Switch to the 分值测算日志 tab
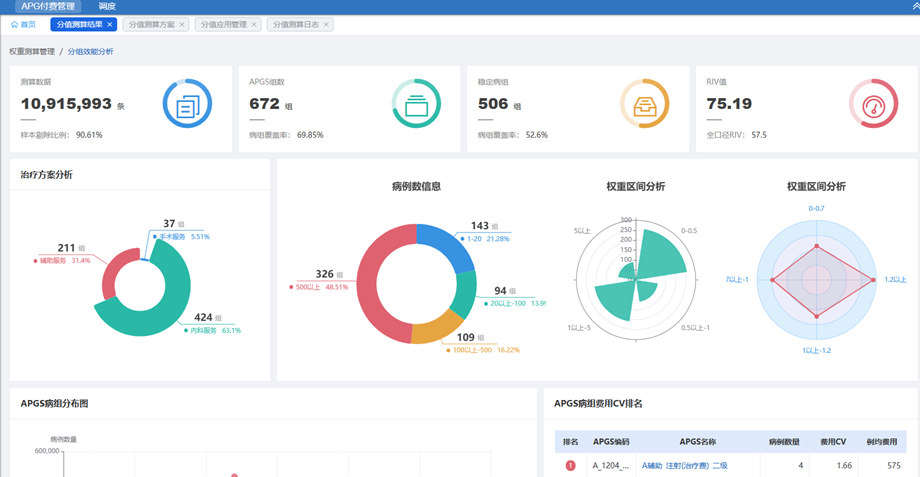Viewport: 920px width, 477px height. coord(296,24)
